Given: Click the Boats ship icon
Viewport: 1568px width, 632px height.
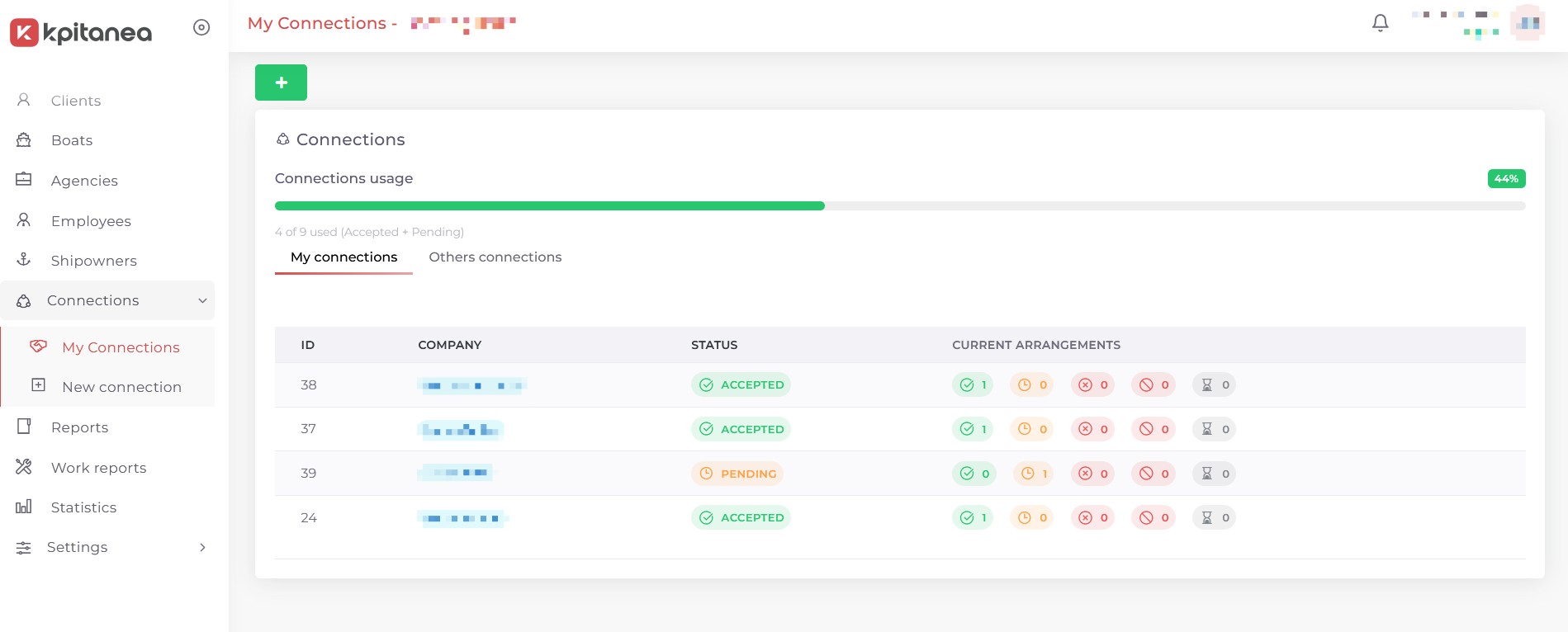Looking at the screenshot, I should 24,140.
